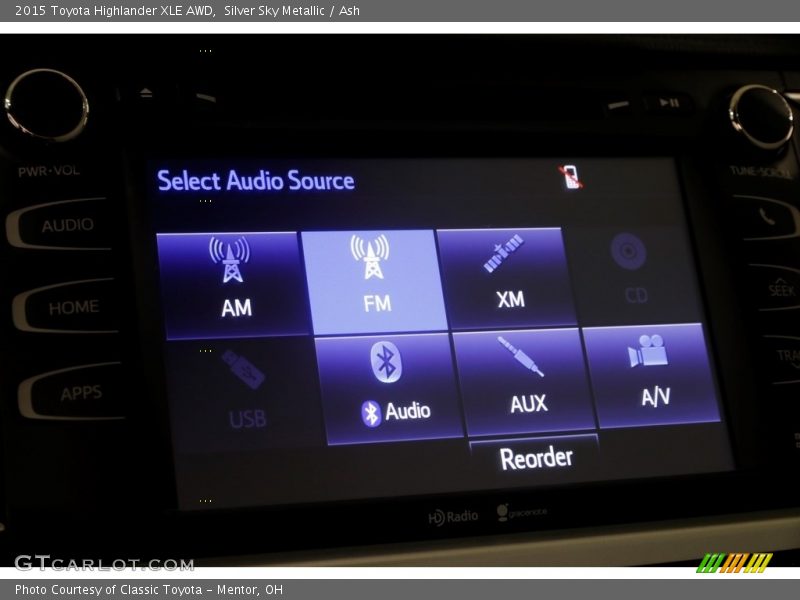This screenshot has height=600, width=800.
Task: Click the 2015 Toyota Highlander title caption
Action: pos(187,10)
